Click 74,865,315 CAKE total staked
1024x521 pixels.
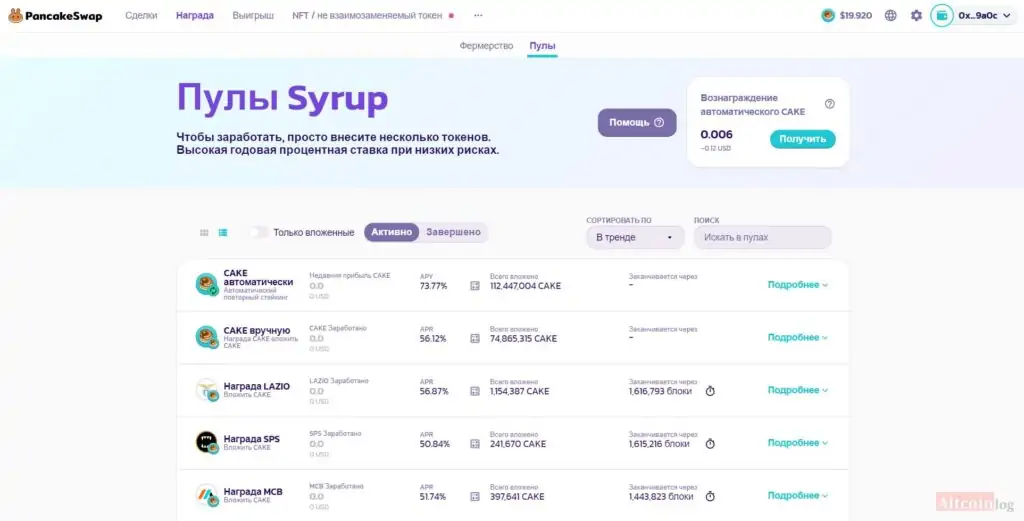[523, 339]
